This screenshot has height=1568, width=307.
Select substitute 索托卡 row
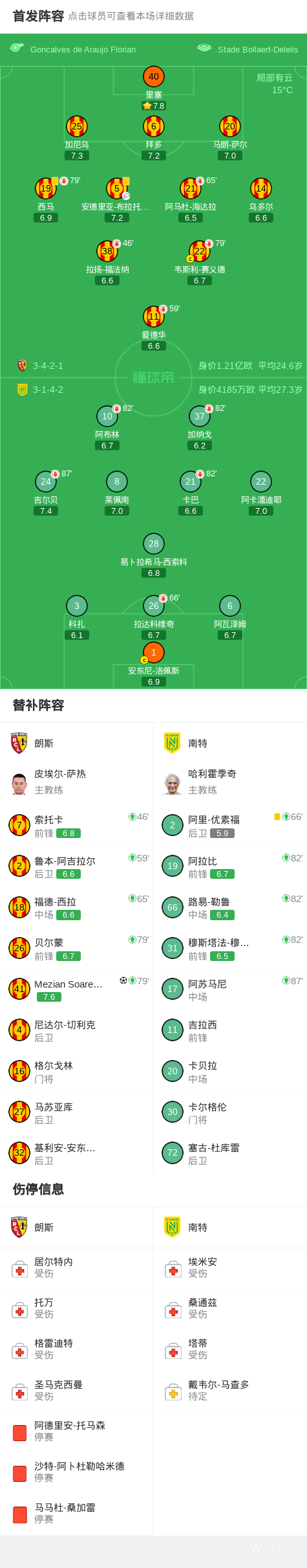(x=77, y=826)
